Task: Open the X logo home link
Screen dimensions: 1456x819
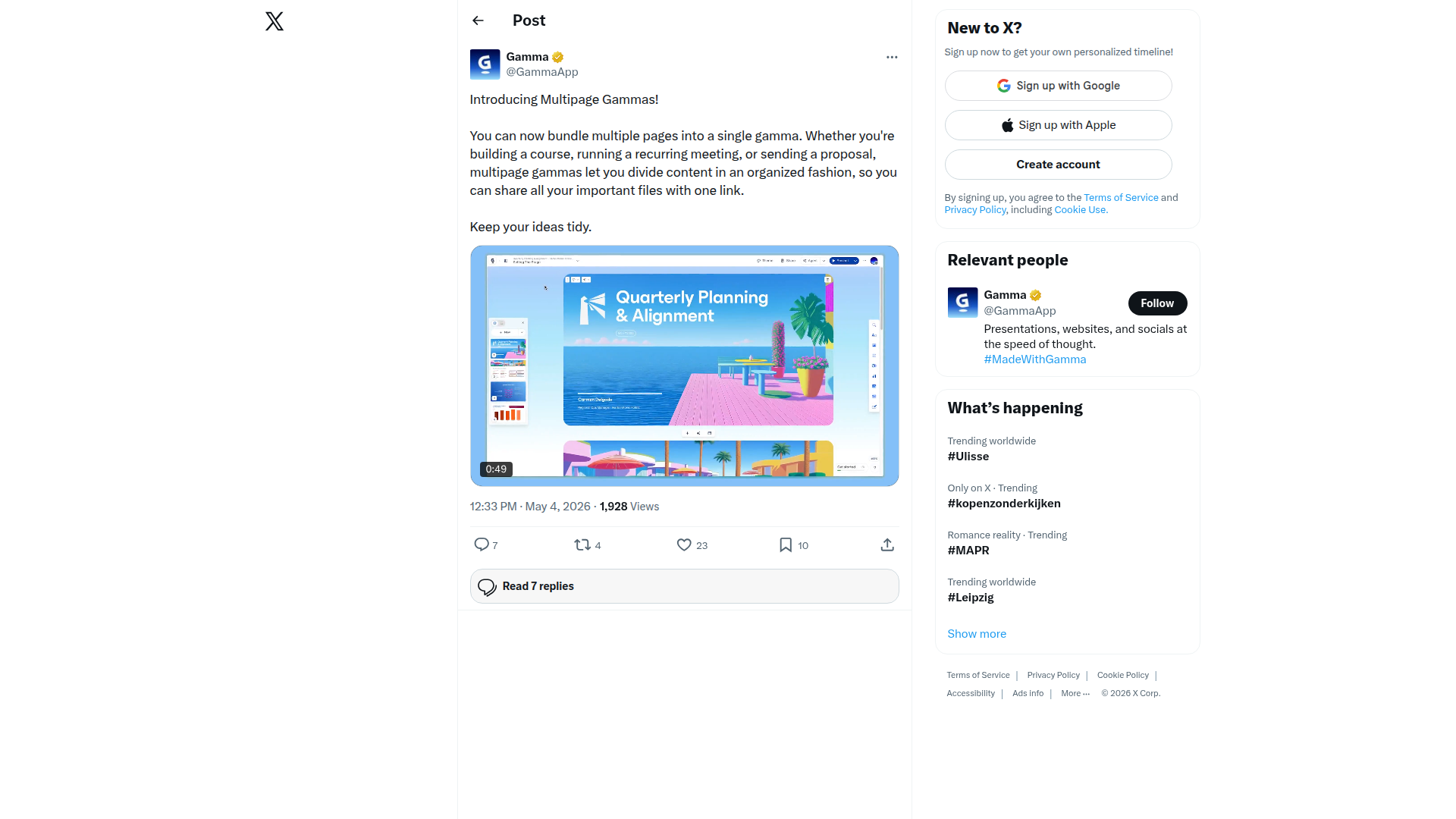Action: click(275, 21)
